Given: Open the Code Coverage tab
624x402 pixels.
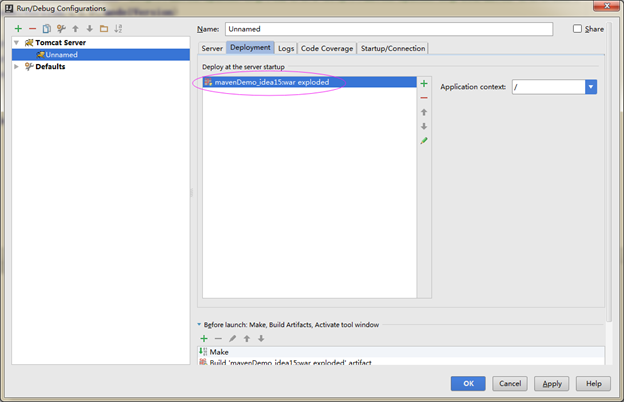Looking at the screenshot, I should [327, 48].
